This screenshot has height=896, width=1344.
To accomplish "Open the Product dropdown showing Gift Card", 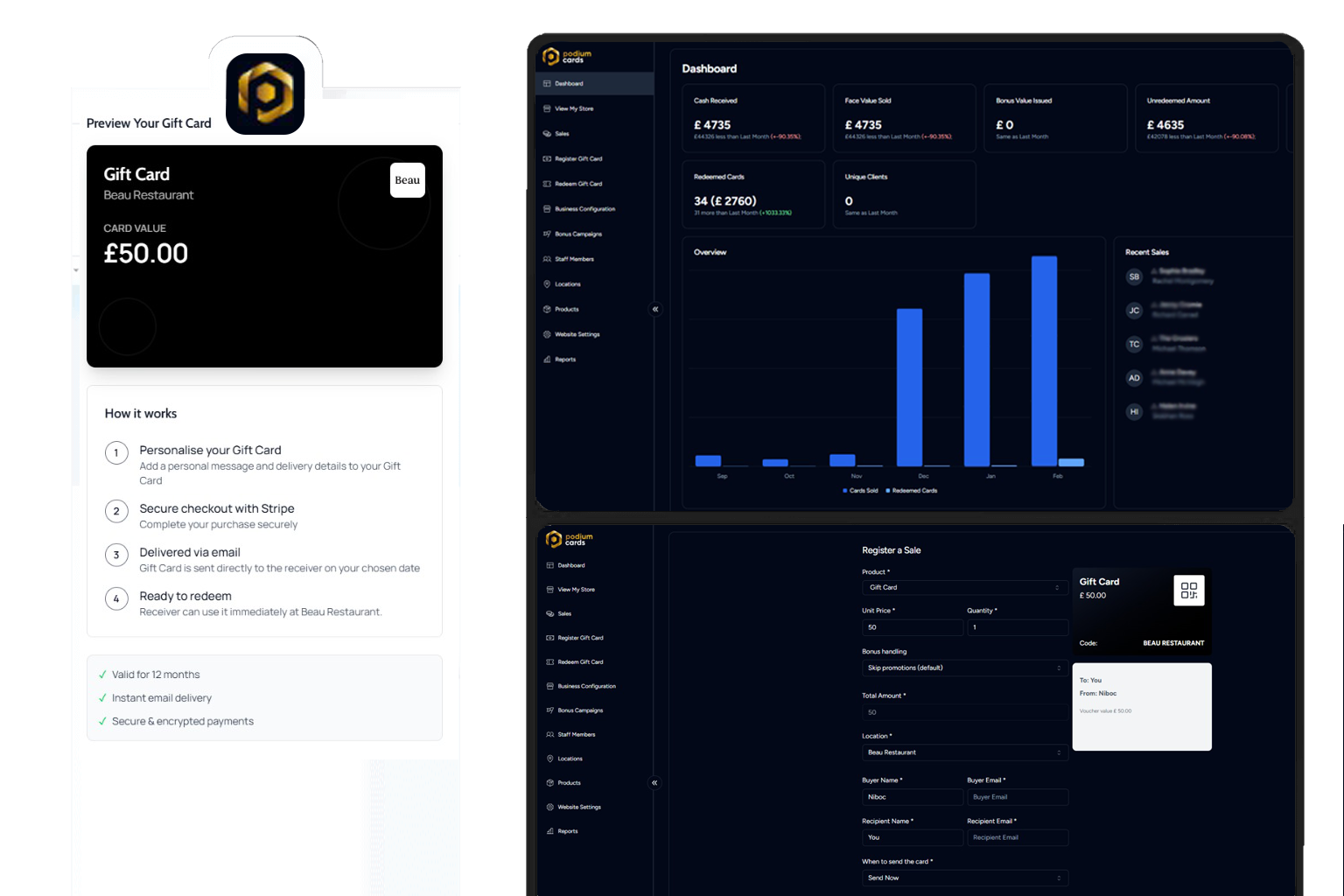I will point(965,587).
